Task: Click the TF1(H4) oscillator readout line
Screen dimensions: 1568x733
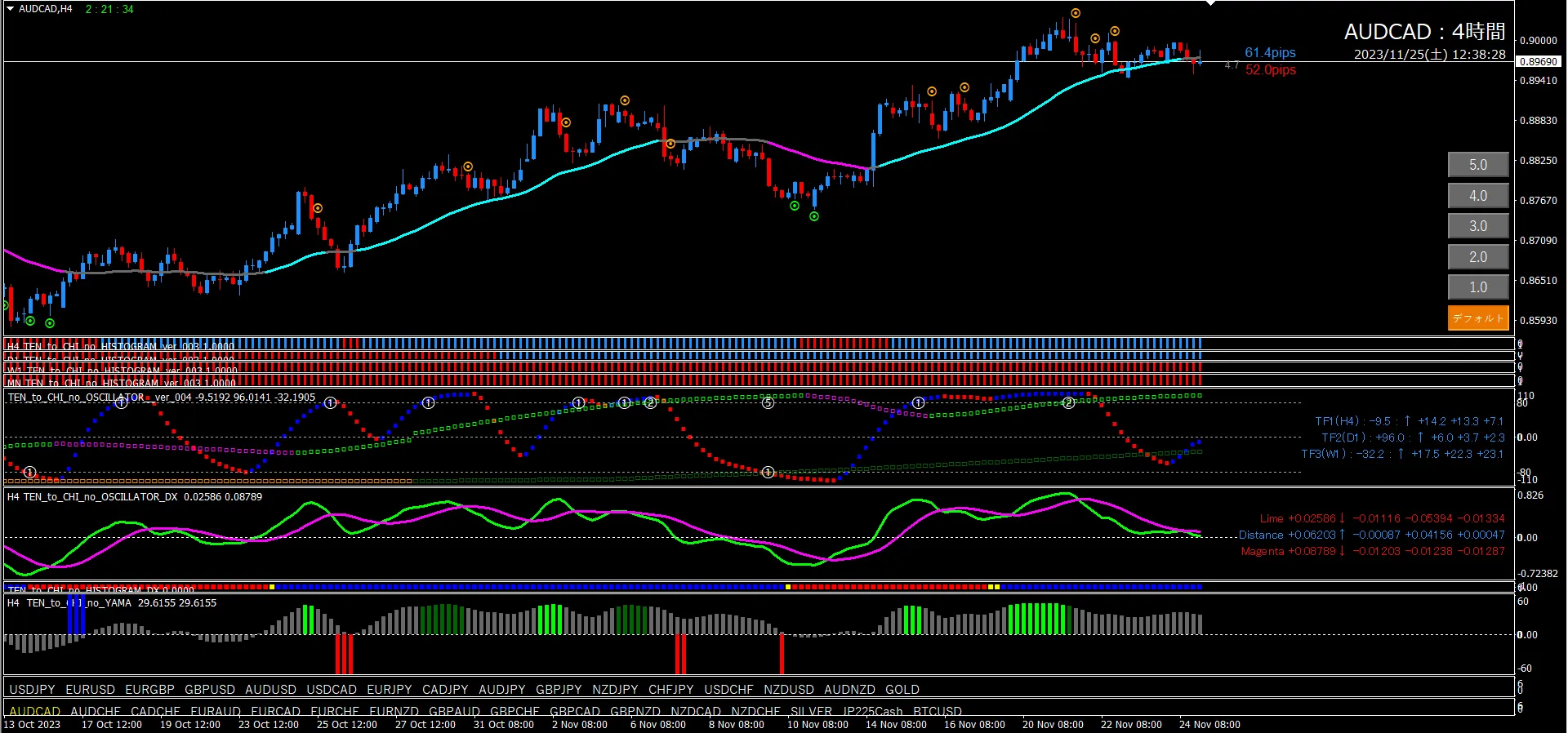Action: 1409,421
